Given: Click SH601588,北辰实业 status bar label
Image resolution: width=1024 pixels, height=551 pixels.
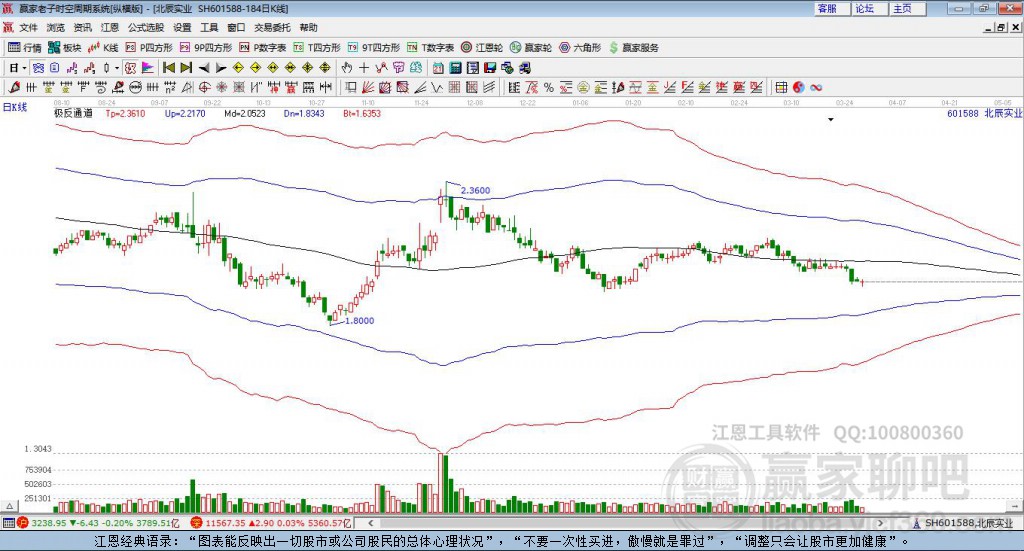Looking at the screenshot, I should pos(968,523).
